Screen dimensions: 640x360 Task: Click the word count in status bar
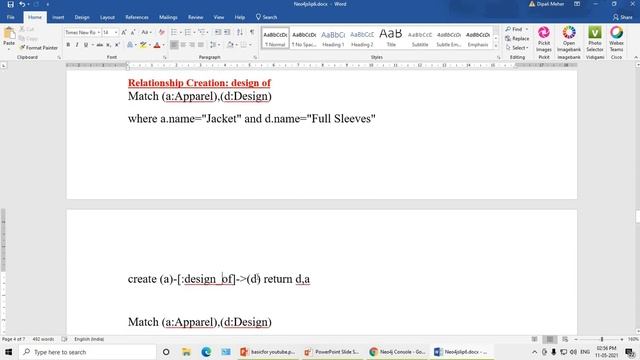click(43, 339)
